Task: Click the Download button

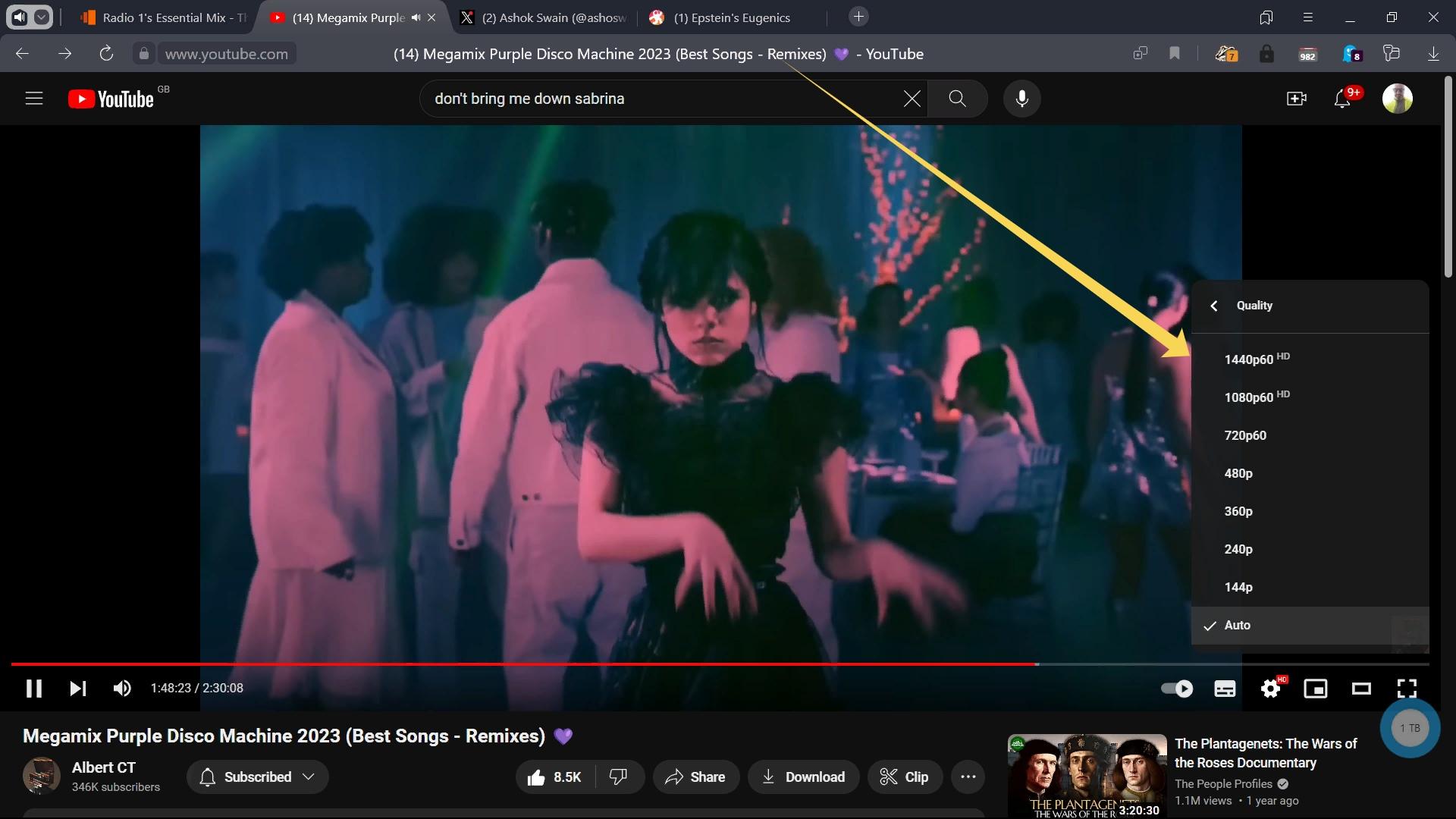Action: tap(803, 777)
